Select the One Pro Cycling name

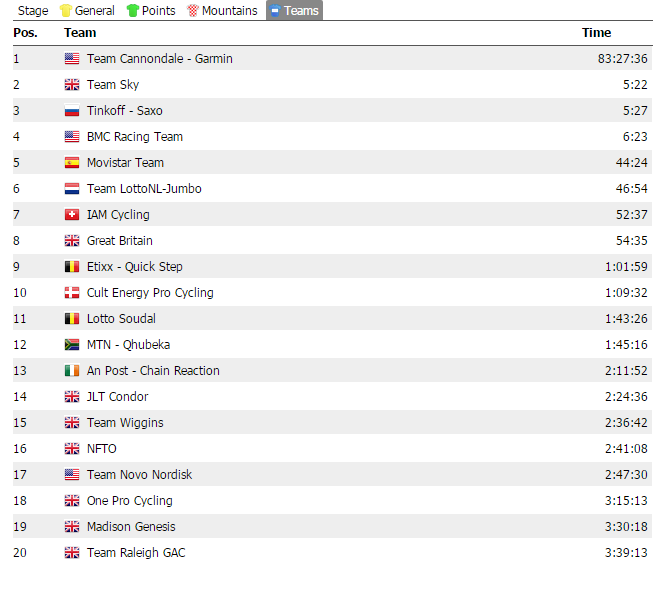click(x=130, y=501)
